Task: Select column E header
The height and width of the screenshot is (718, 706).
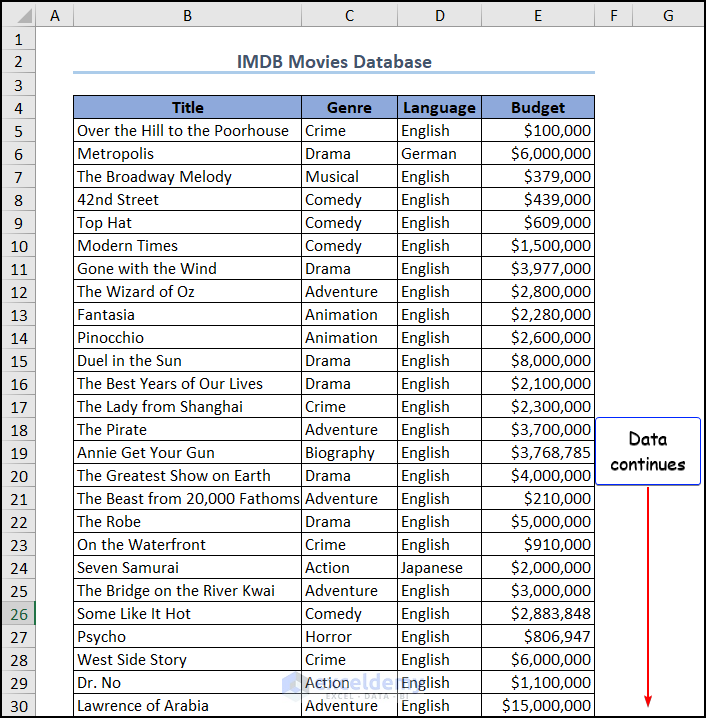Action: coord(538,16)
